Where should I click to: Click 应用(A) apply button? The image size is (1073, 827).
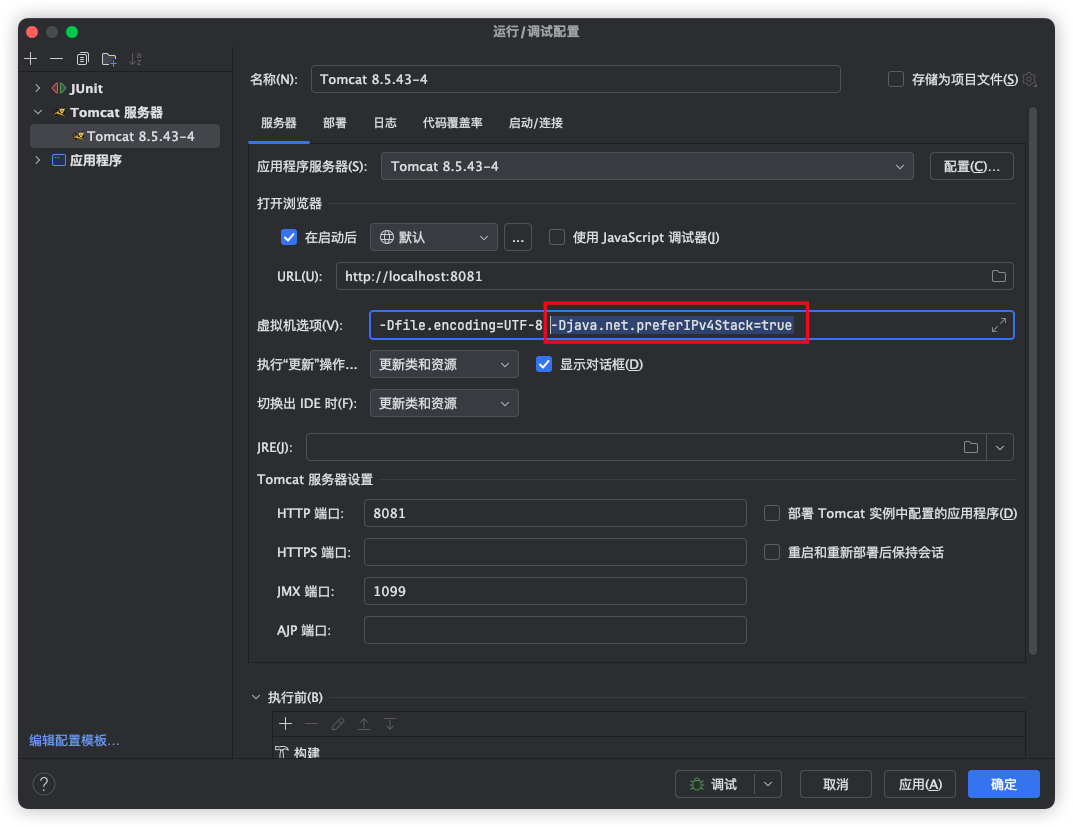click(x=920, y=784)
